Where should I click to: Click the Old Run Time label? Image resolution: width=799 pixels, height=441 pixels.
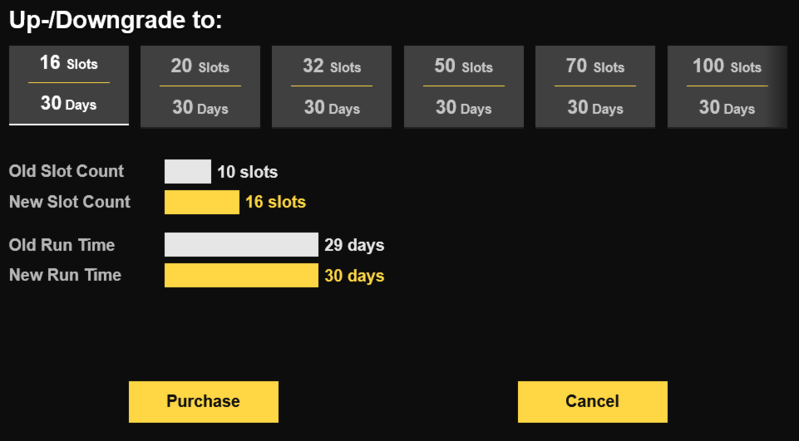tap(62, 245)
